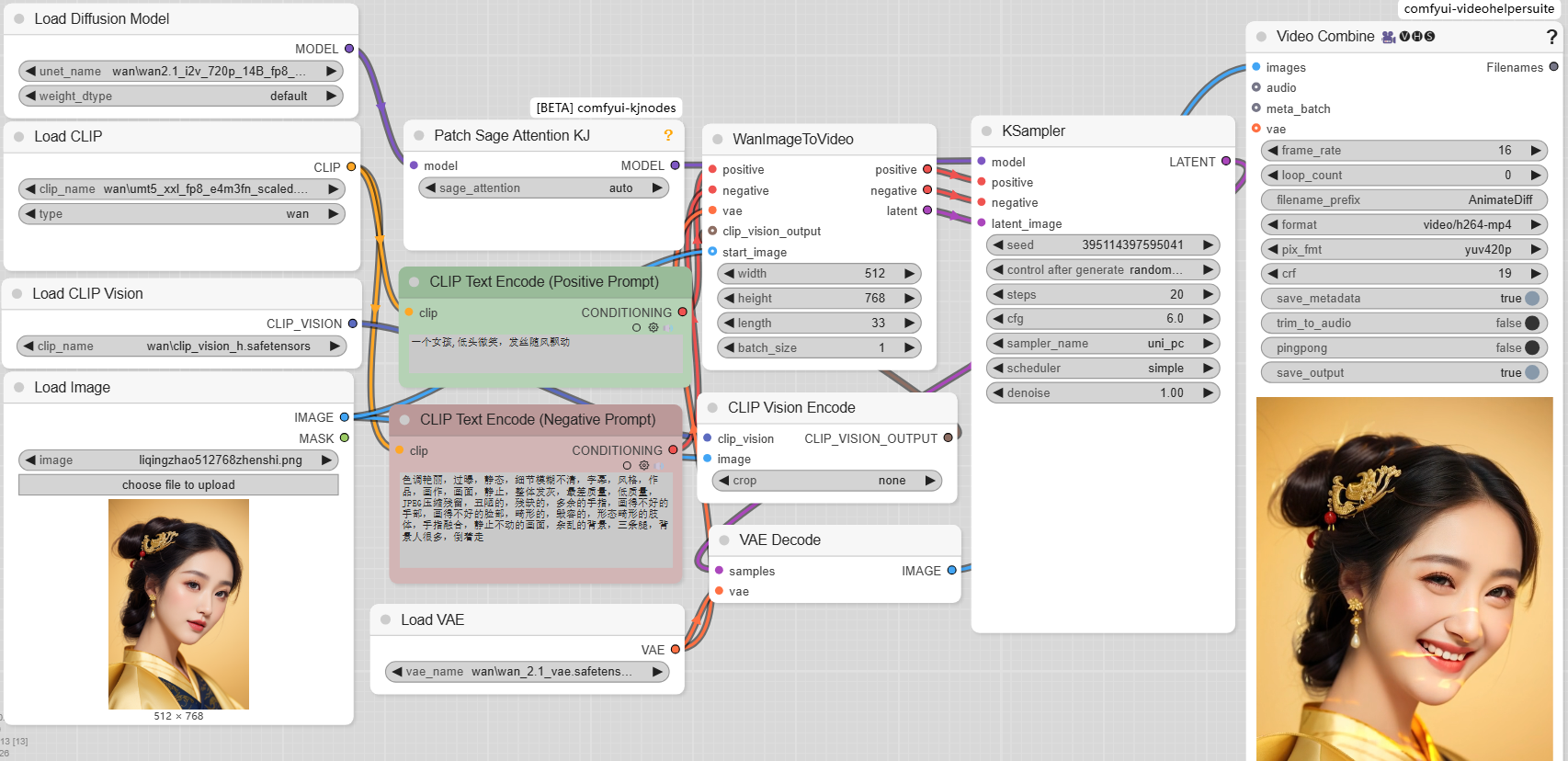Collapse the KSampler node via its title dot
This screenshot has height=761, width=1568.
[x=986, y=131]
